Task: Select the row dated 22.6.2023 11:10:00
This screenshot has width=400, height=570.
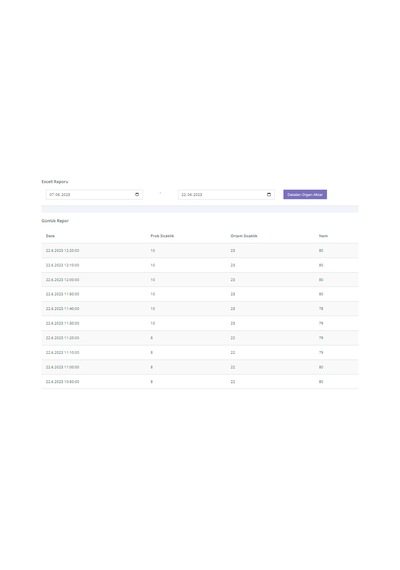Action: tap(200, 352)
